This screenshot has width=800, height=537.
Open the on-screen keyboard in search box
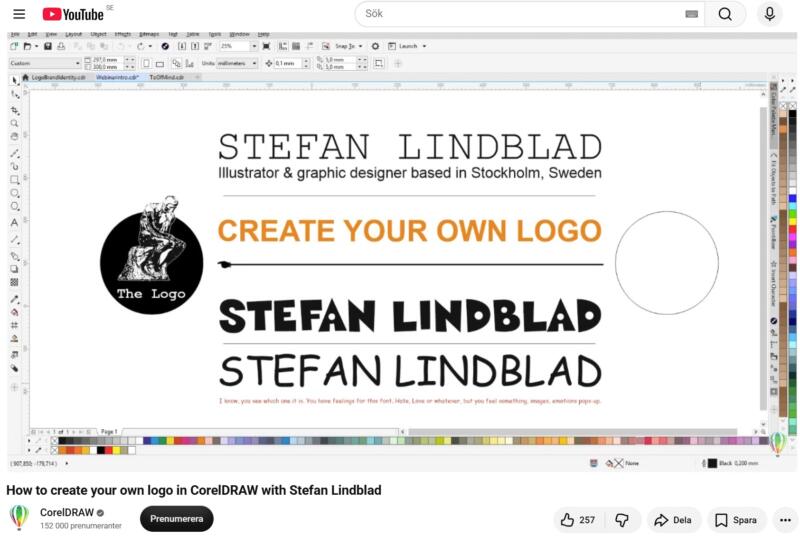click(x=691, y=14)
